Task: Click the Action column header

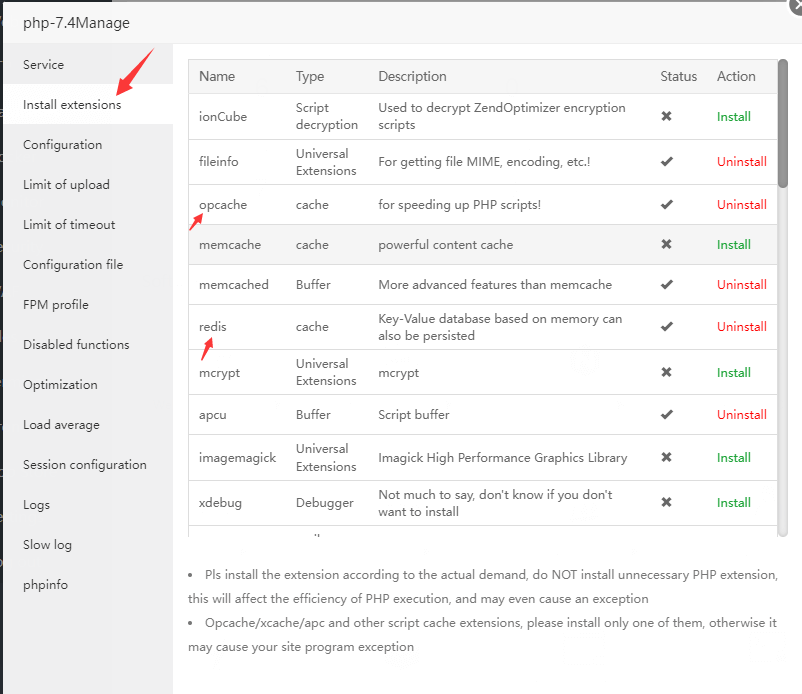Action: pos(736,76)
